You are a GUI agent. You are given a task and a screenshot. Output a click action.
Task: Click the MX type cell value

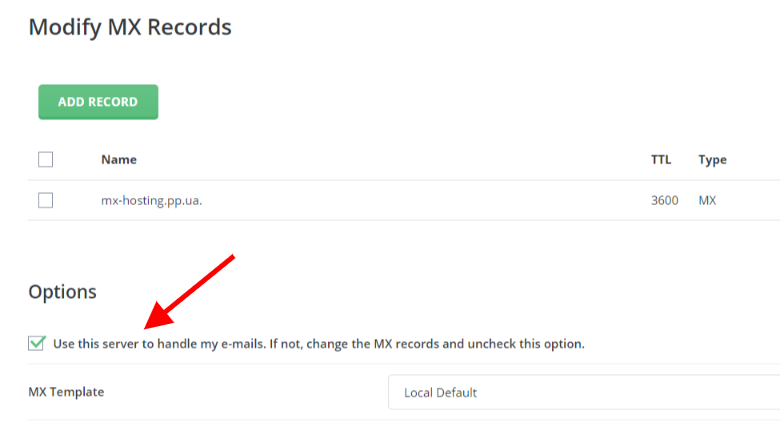pos(707,200)
